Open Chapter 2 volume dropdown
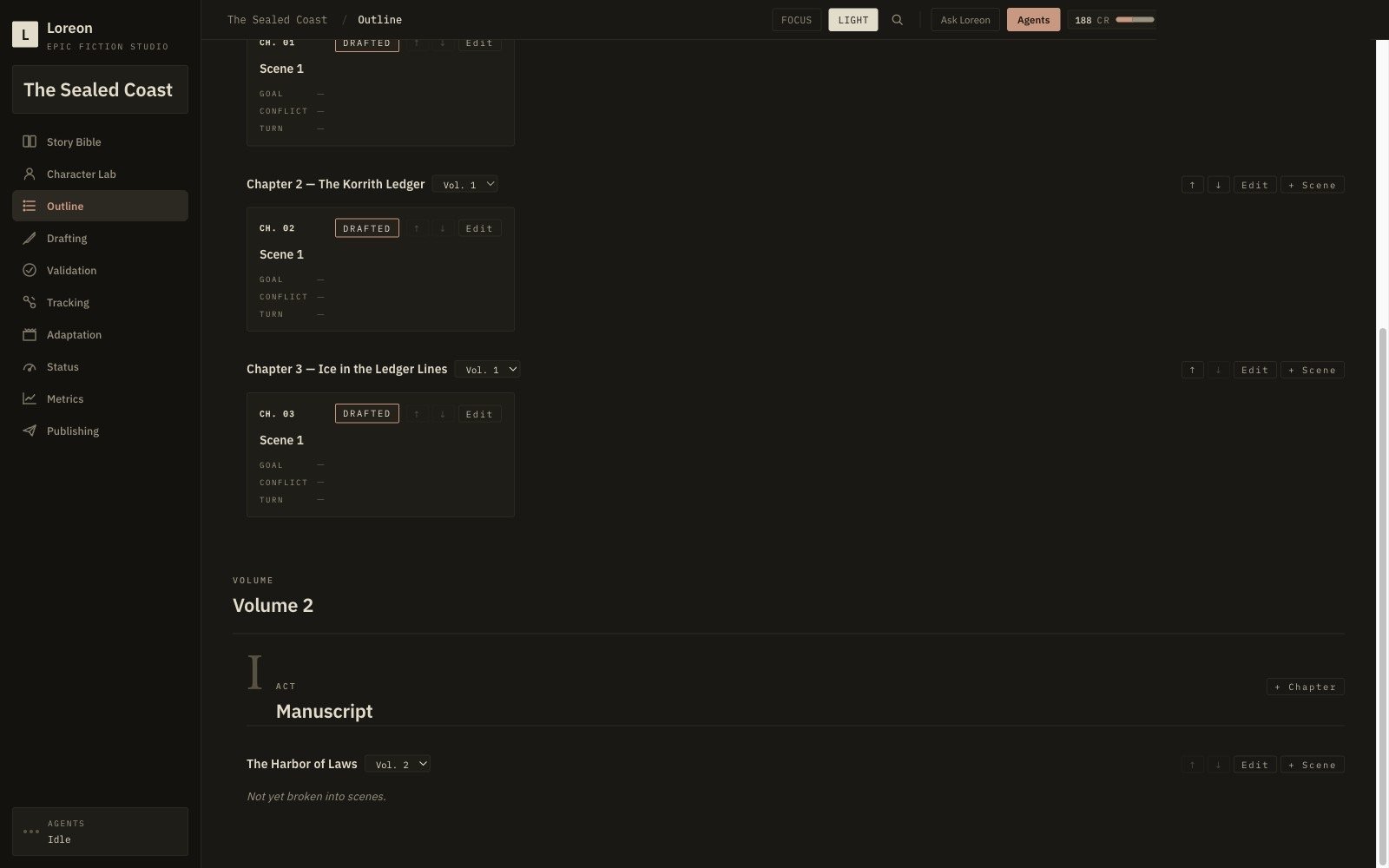 465,184
